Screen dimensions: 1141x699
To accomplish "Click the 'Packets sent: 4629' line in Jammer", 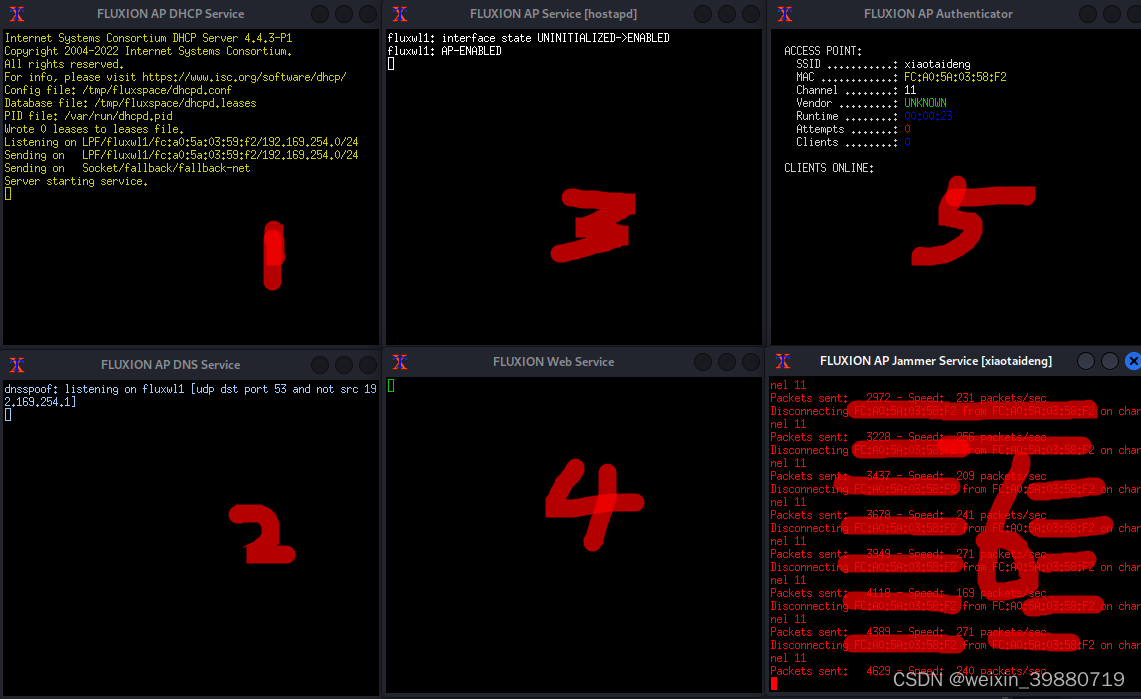I will pos(908,671).
